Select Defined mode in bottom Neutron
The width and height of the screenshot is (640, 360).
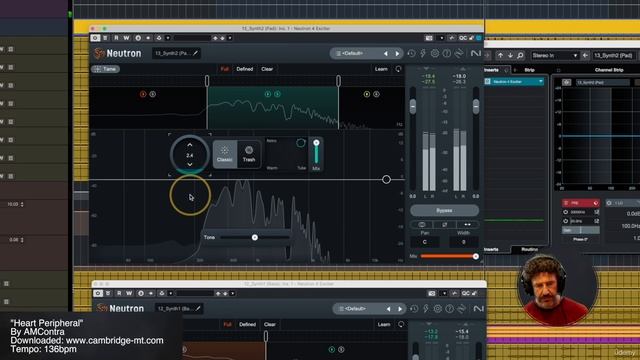[247, 324]
